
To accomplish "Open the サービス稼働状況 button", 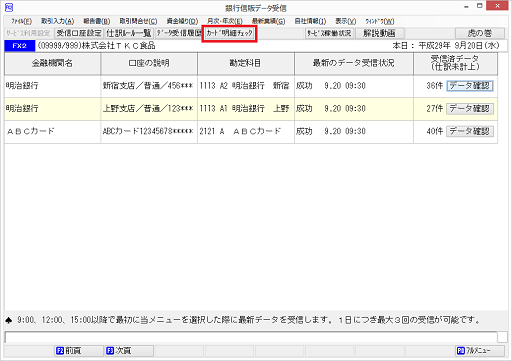I will tap(329, 33).
